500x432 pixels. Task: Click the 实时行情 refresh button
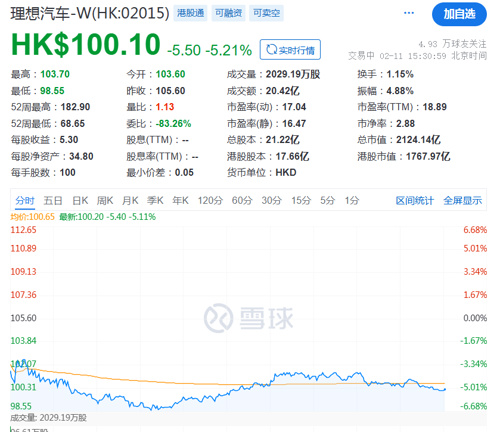pos(290,50)
